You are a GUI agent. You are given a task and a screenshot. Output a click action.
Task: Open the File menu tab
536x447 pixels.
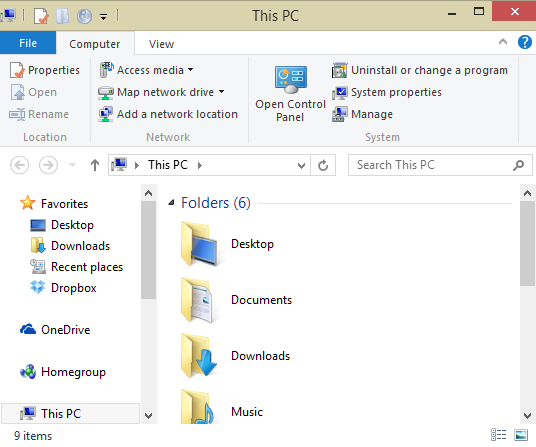pyautogui.click(x=28, y=43)
